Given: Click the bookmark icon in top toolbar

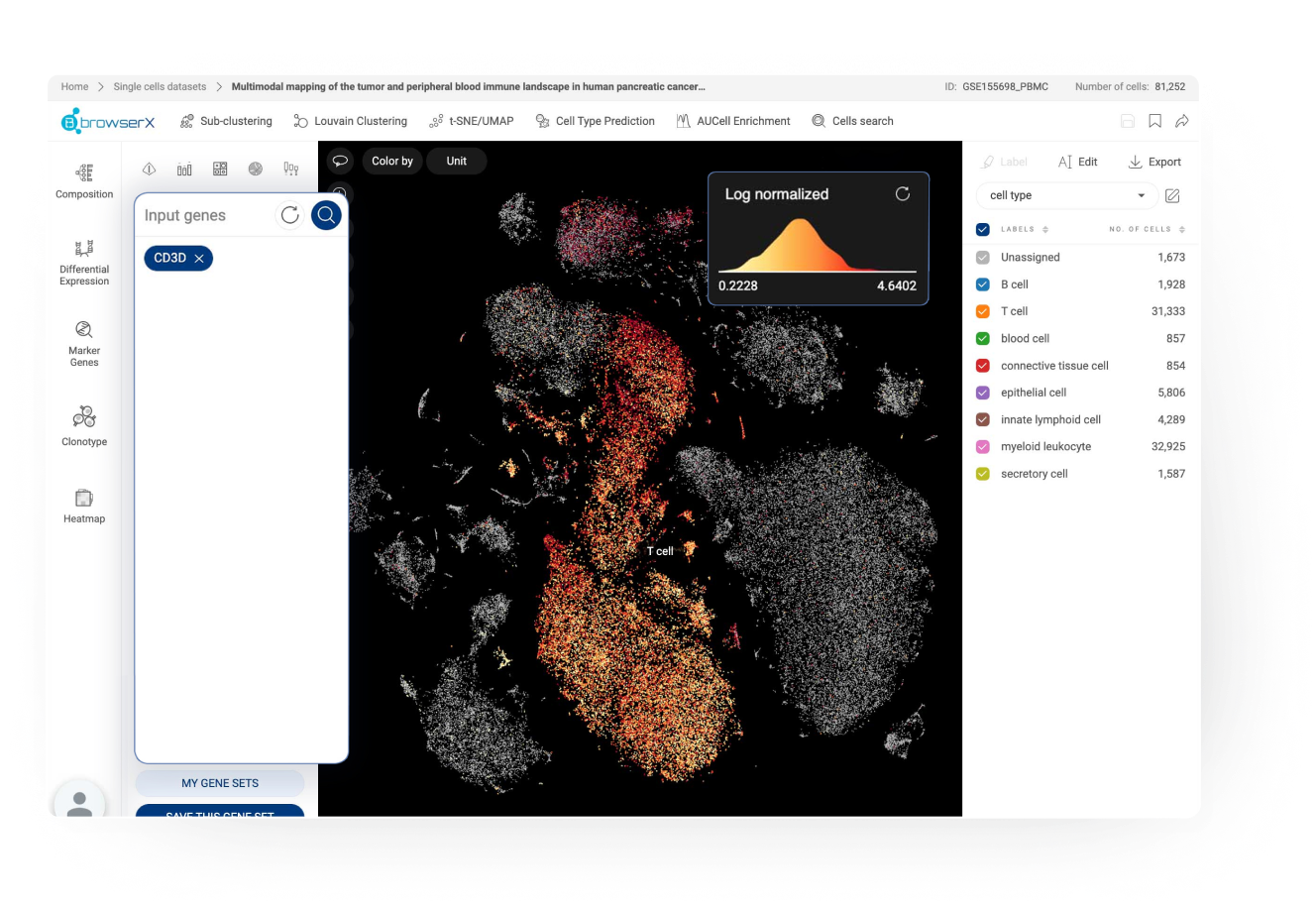Looking at the screenshot, I should pyautogui.click(x=1154, y=121).
